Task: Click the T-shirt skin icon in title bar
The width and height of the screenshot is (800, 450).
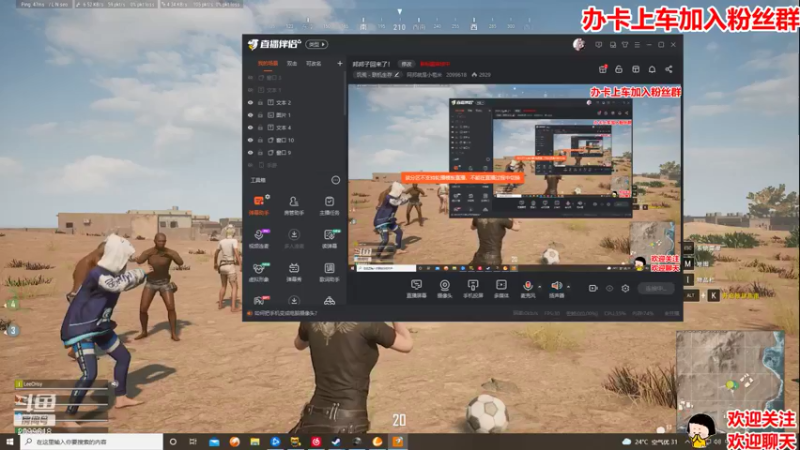Action: (x=625, y=45)
